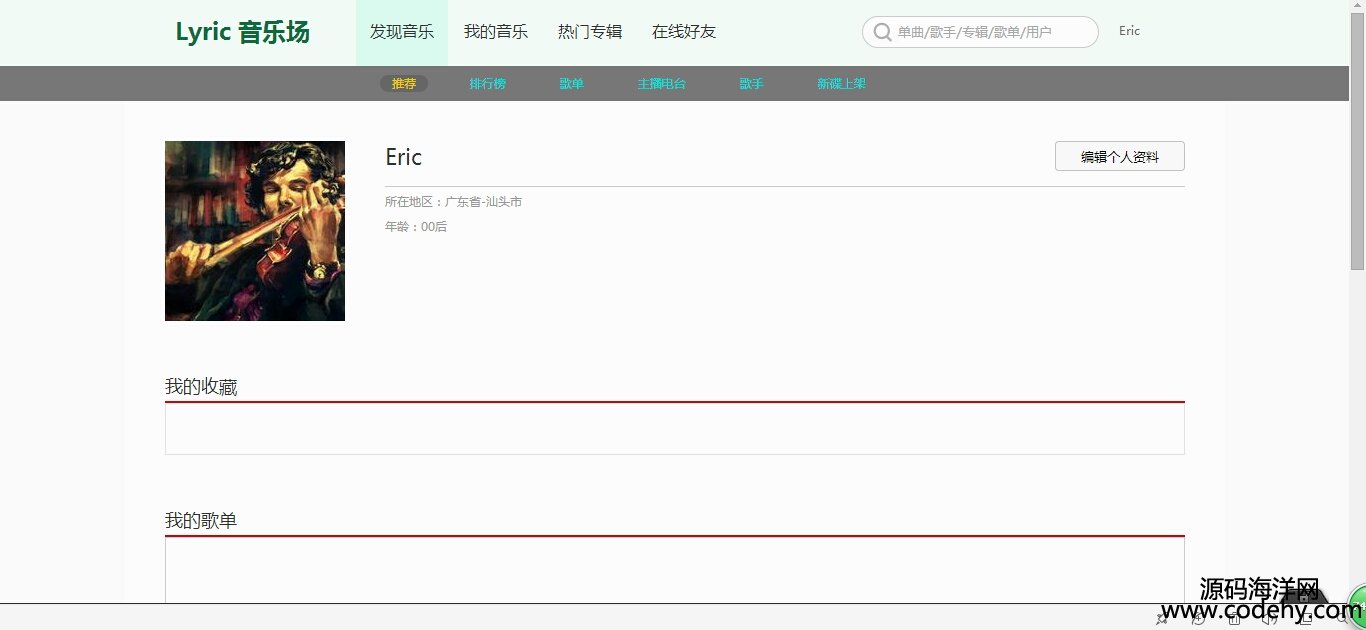This screenshot has width=1366, height=630.
Task: Select the 推荐 submenu item
Action: tap(404, 84)
